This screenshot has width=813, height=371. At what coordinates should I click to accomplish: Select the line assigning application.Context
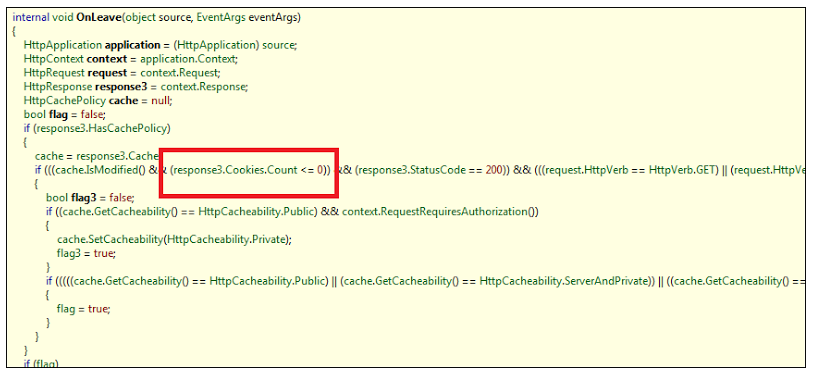coord(131,59)
